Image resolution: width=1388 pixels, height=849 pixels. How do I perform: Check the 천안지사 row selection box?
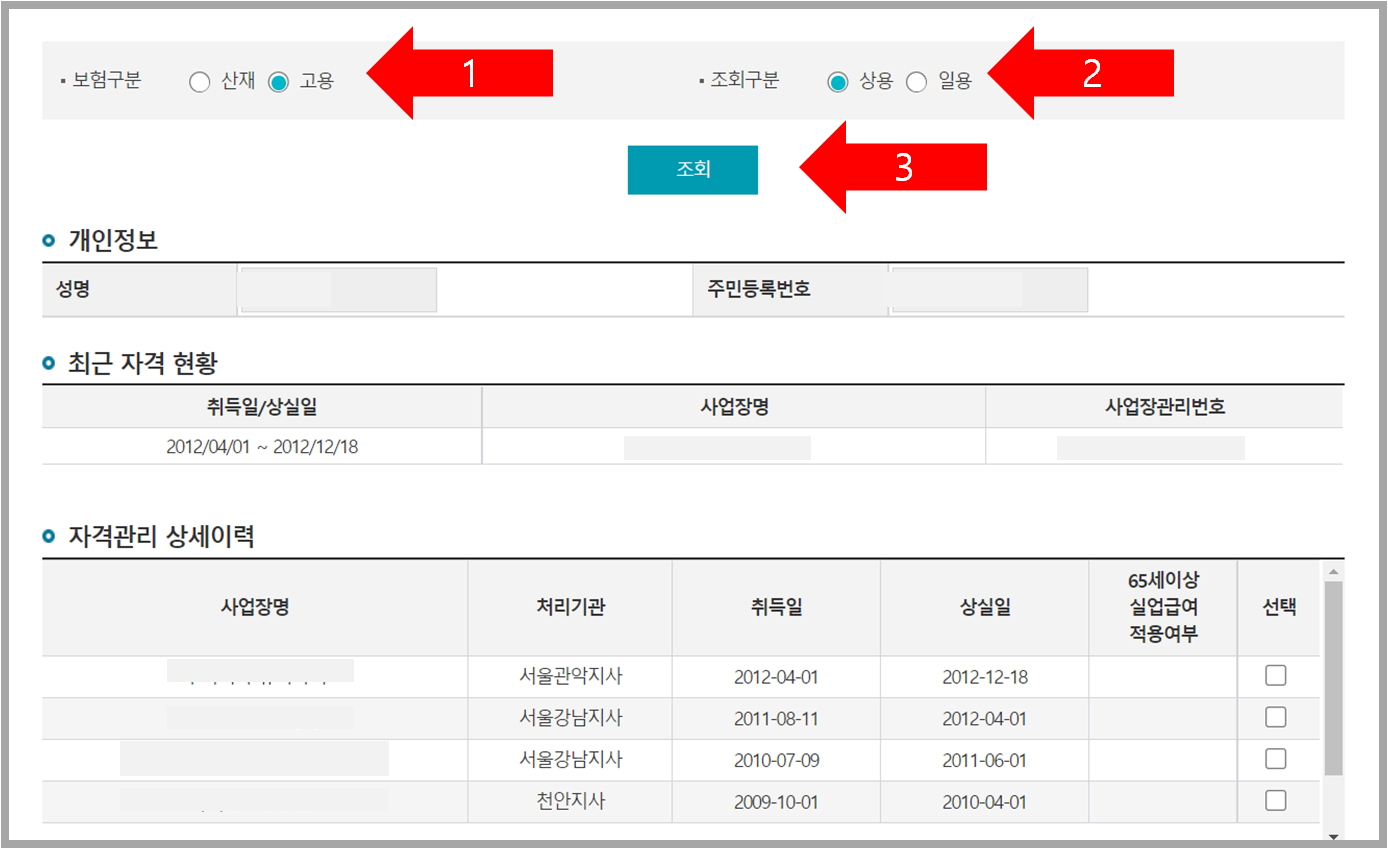(1276, 801)
